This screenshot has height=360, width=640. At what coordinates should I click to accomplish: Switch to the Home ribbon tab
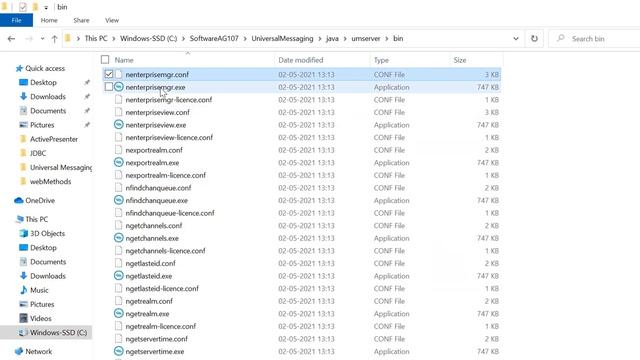(49, 20)
